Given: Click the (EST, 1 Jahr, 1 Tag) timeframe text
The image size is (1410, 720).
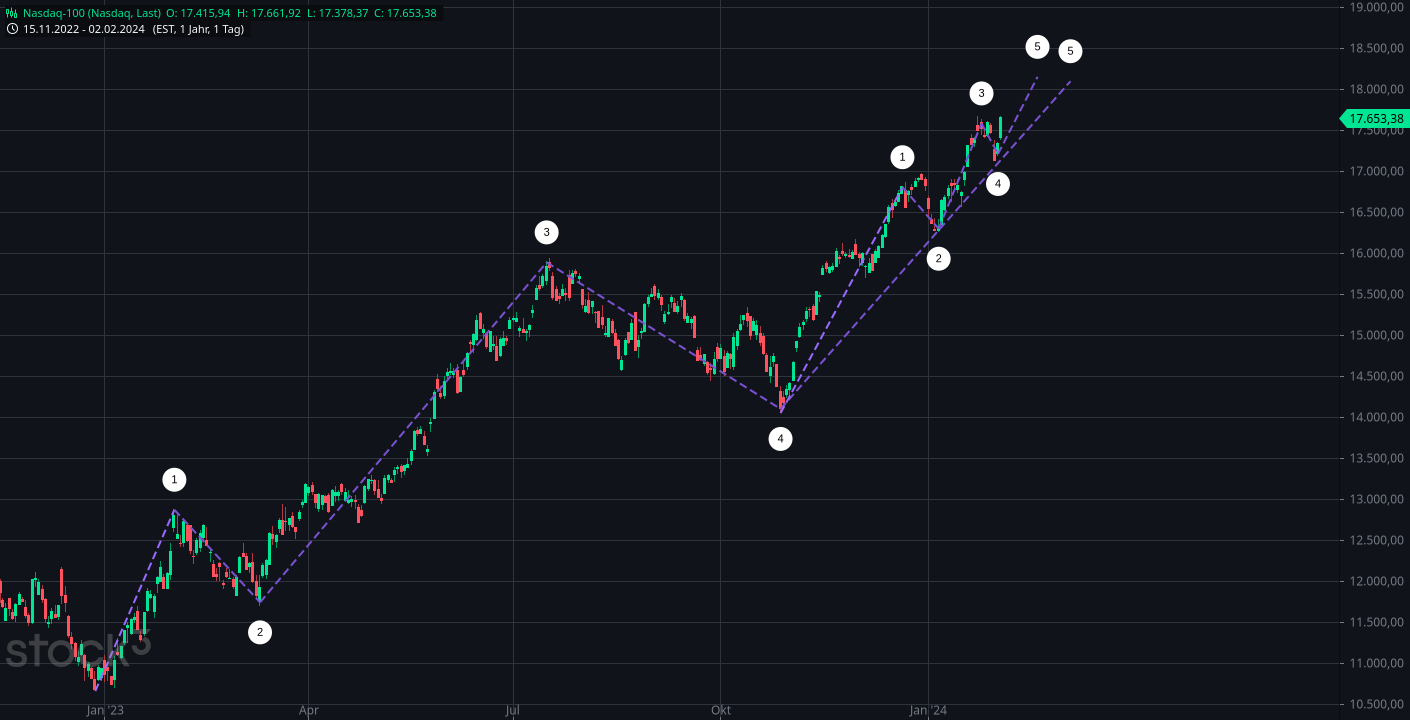Looking at the screenshot, I should [x=198, y=29].
